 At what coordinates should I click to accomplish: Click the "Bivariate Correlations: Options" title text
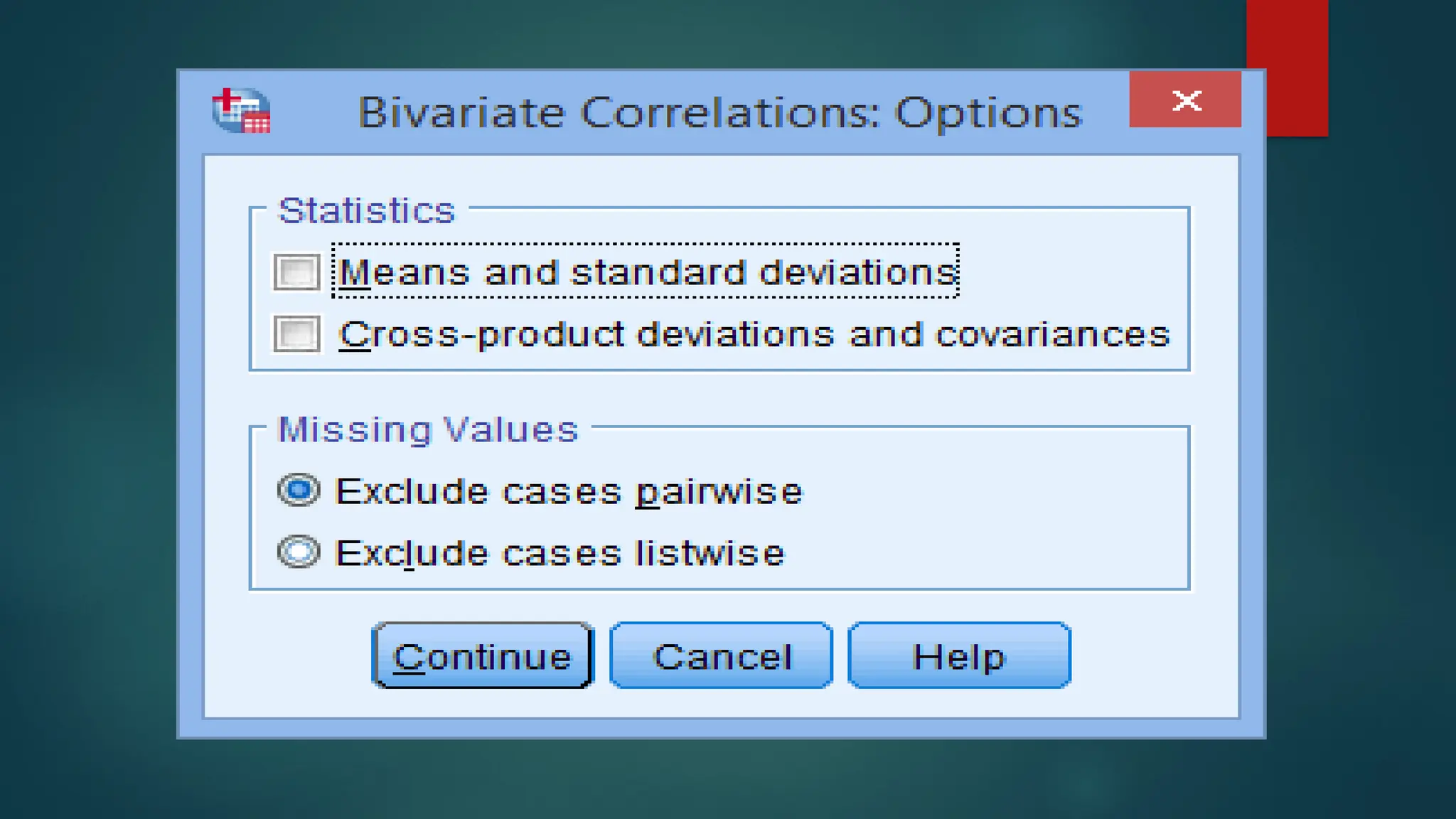click(x=719, y=112)
